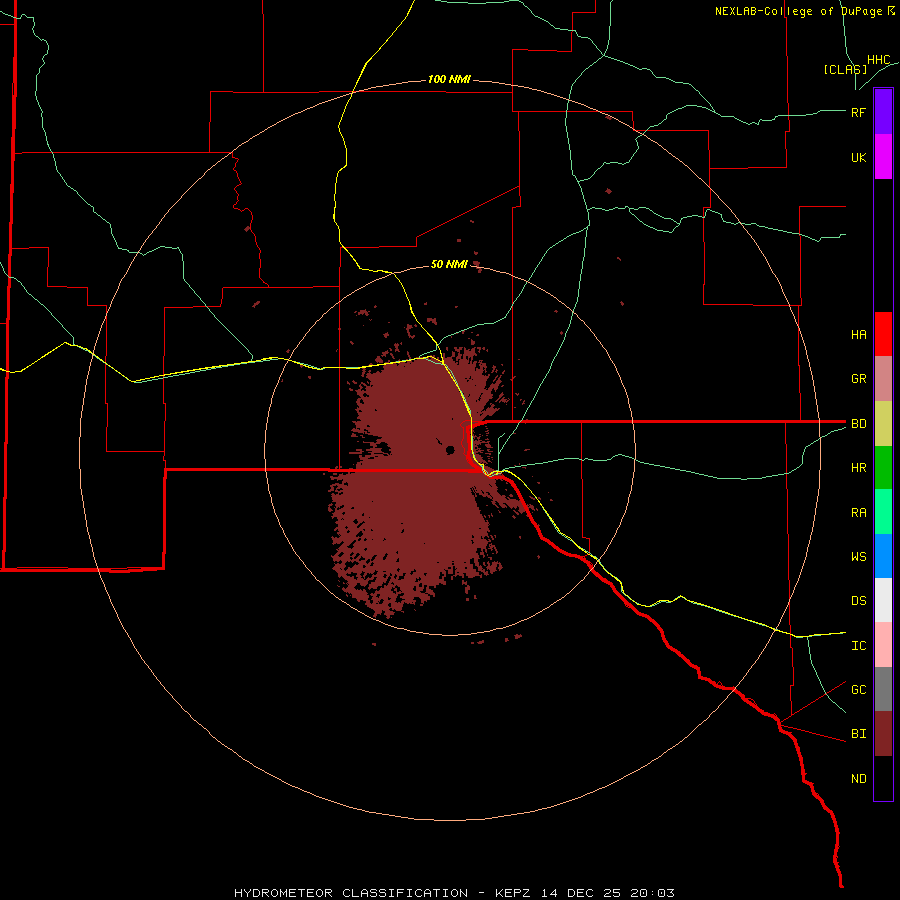Click the RF purple legend swatch

[x=883, y=112]
